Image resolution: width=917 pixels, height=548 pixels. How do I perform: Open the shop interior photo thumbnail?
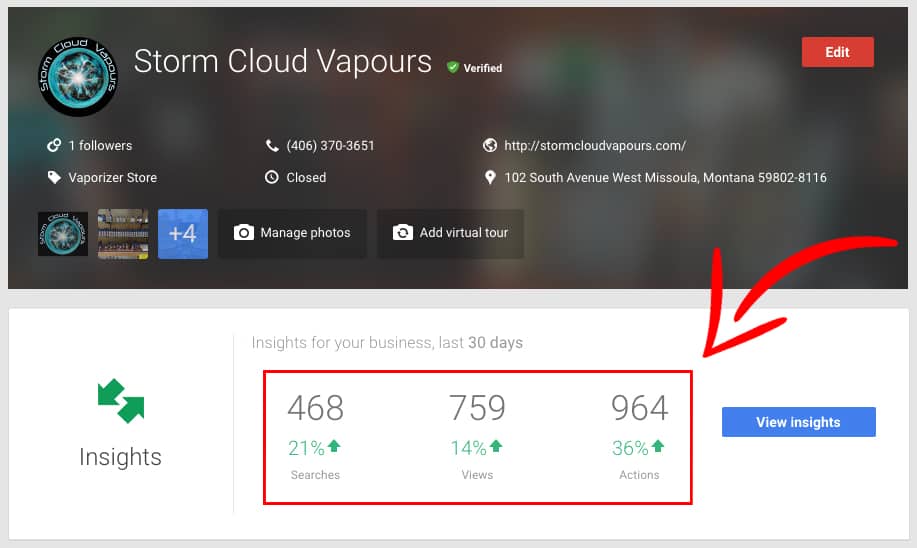point(123,234)
